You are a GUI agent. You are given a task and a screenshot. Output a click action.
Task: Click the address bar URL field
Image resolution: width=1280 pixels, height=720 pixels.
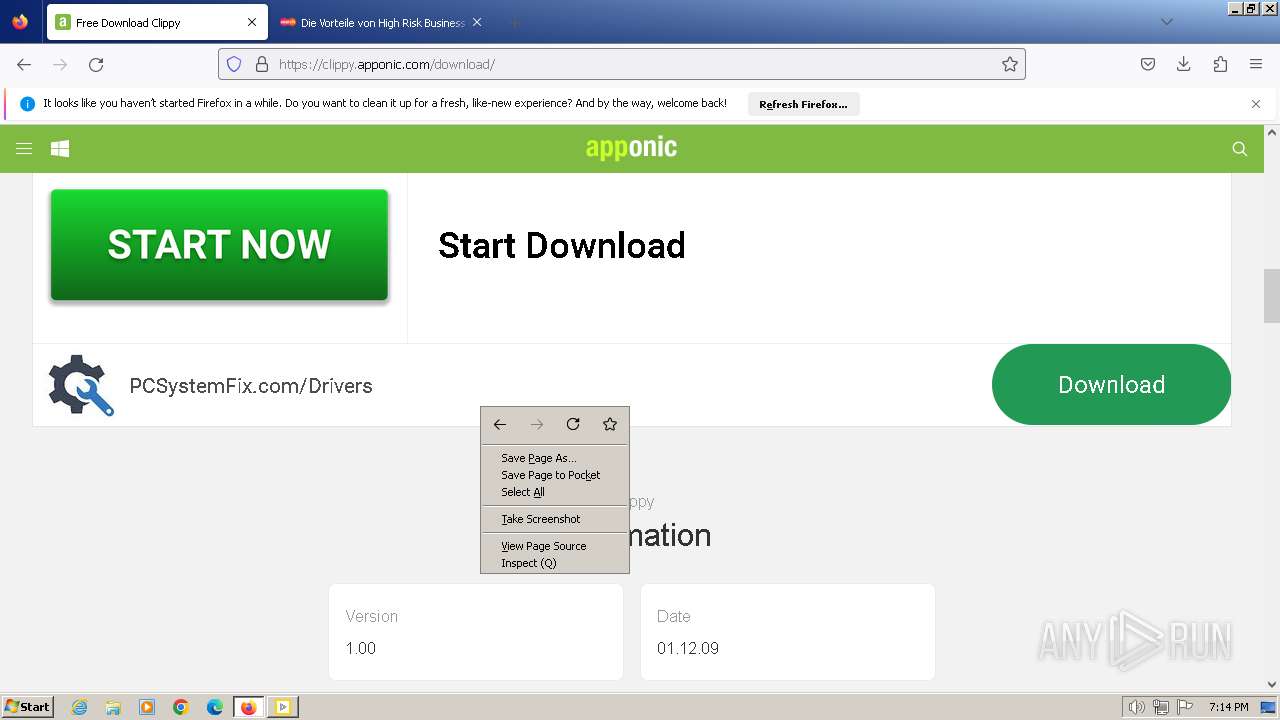click(x=622, y=64)
